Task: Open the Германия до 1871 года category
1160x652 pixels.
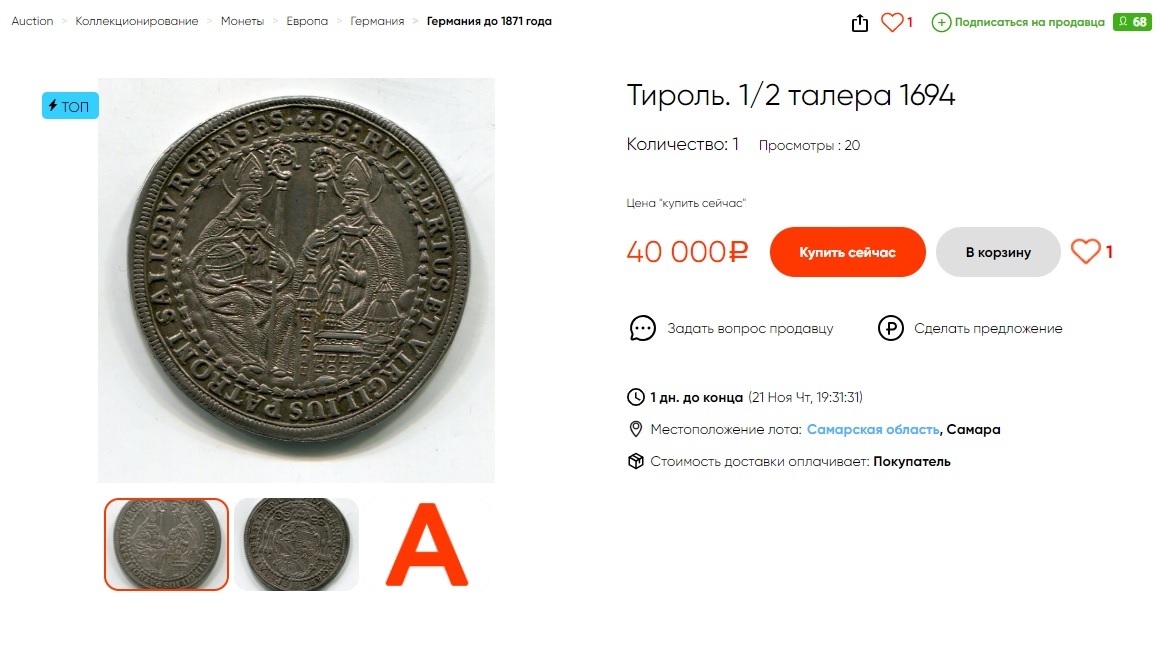Action: (x=487, y=20)
